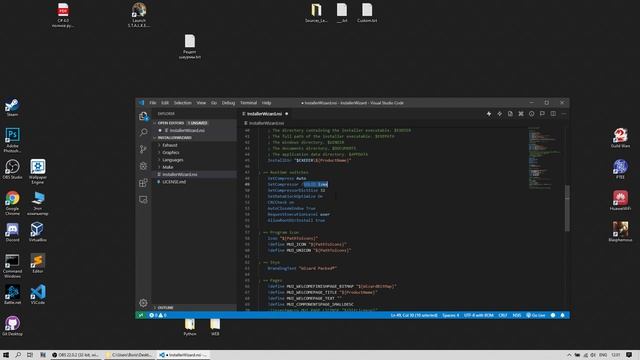This screenshot has height=360, width=640.
Task: Click the editor vertical scrollbar thumb
Action: [567, 208]
